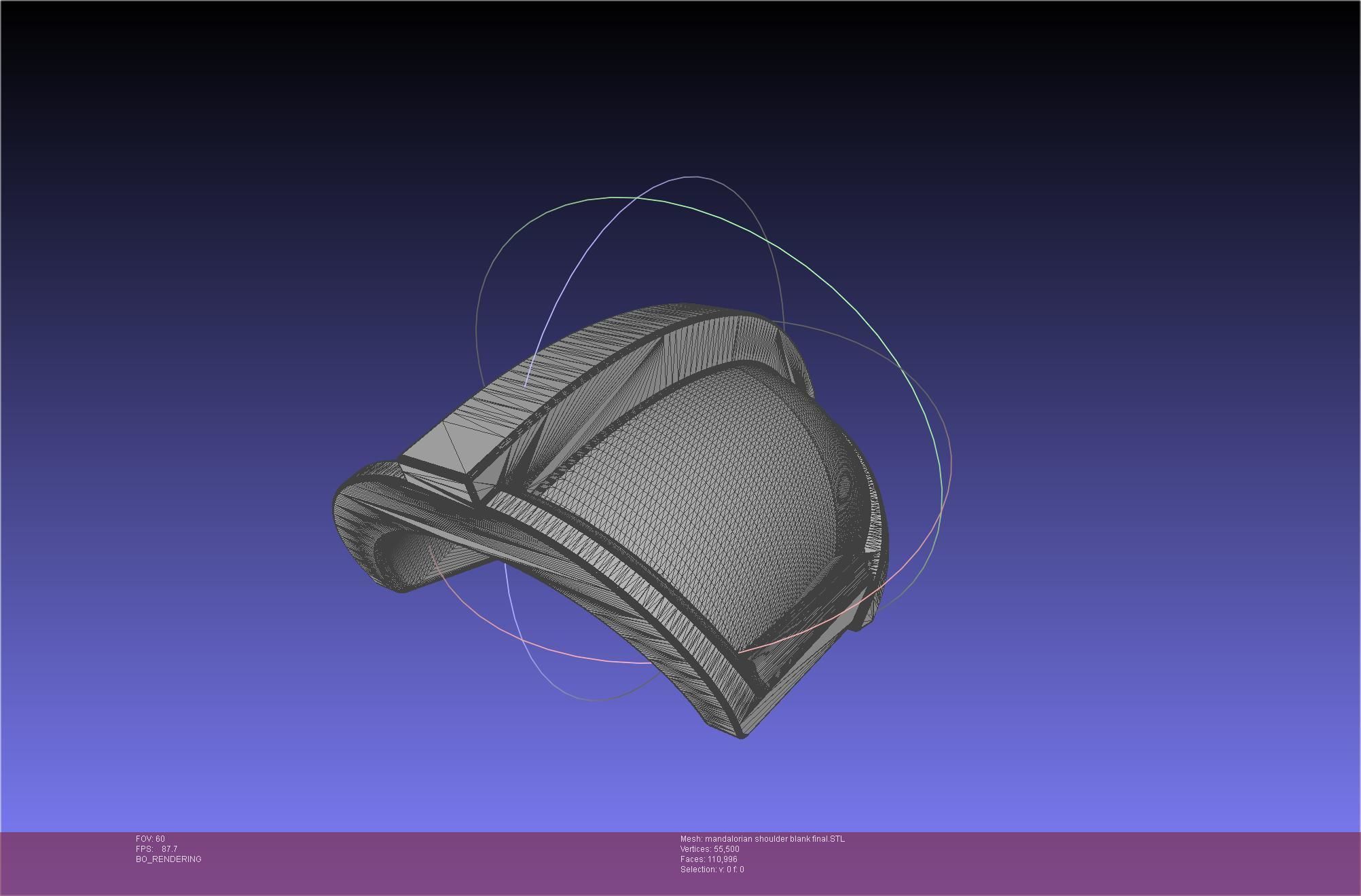This screenshot has height=896, width=1361.
Task: Click the BO_RENDERING label
Action: point(168,859)
